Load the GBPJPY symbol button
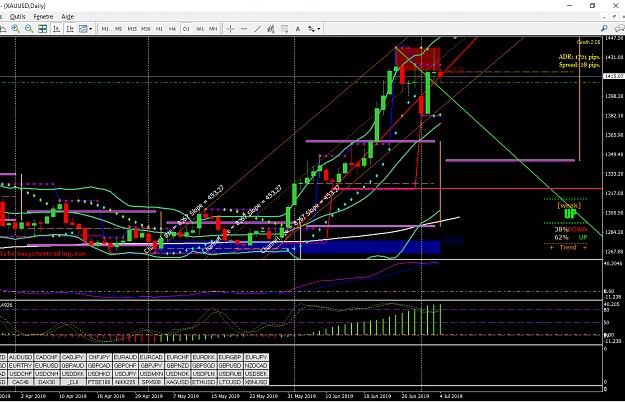This screenshot has width=625, height=402. [x=151, y=366]
